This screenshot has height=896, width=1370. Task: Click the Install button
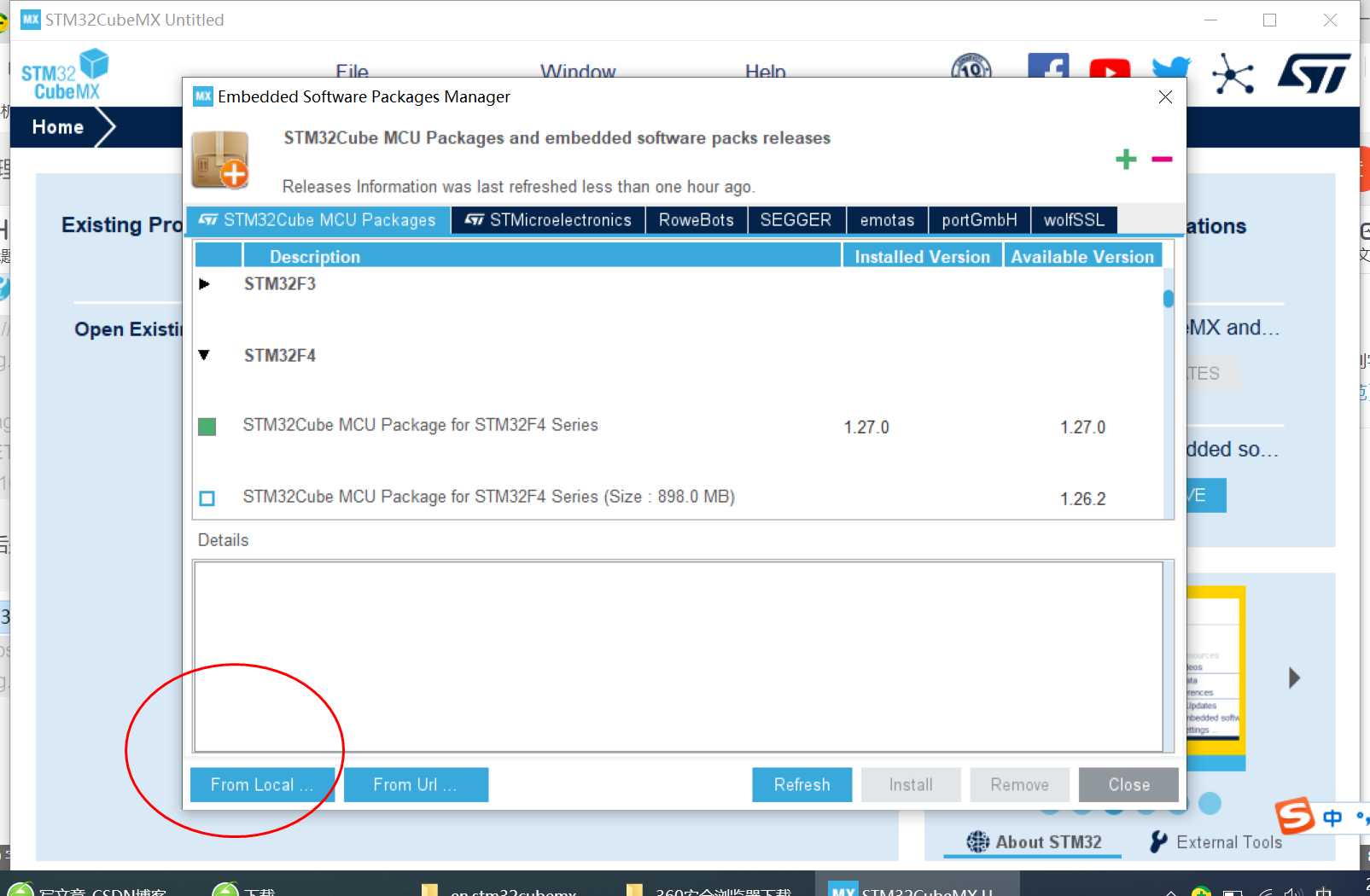[911, 785]
